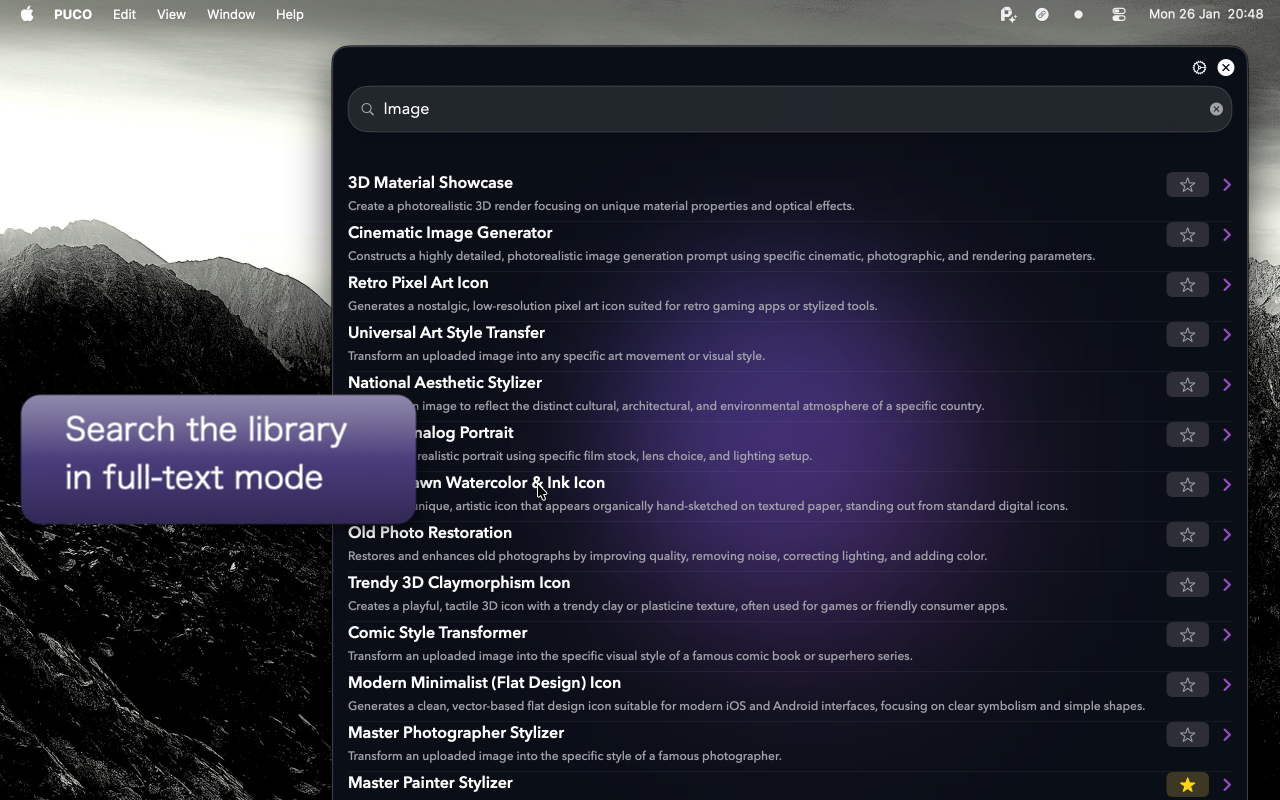This screenshot has width=1280, height=800.
Task: Select the 3D Material Showcase prompt
Action: (x=430, y=182)
